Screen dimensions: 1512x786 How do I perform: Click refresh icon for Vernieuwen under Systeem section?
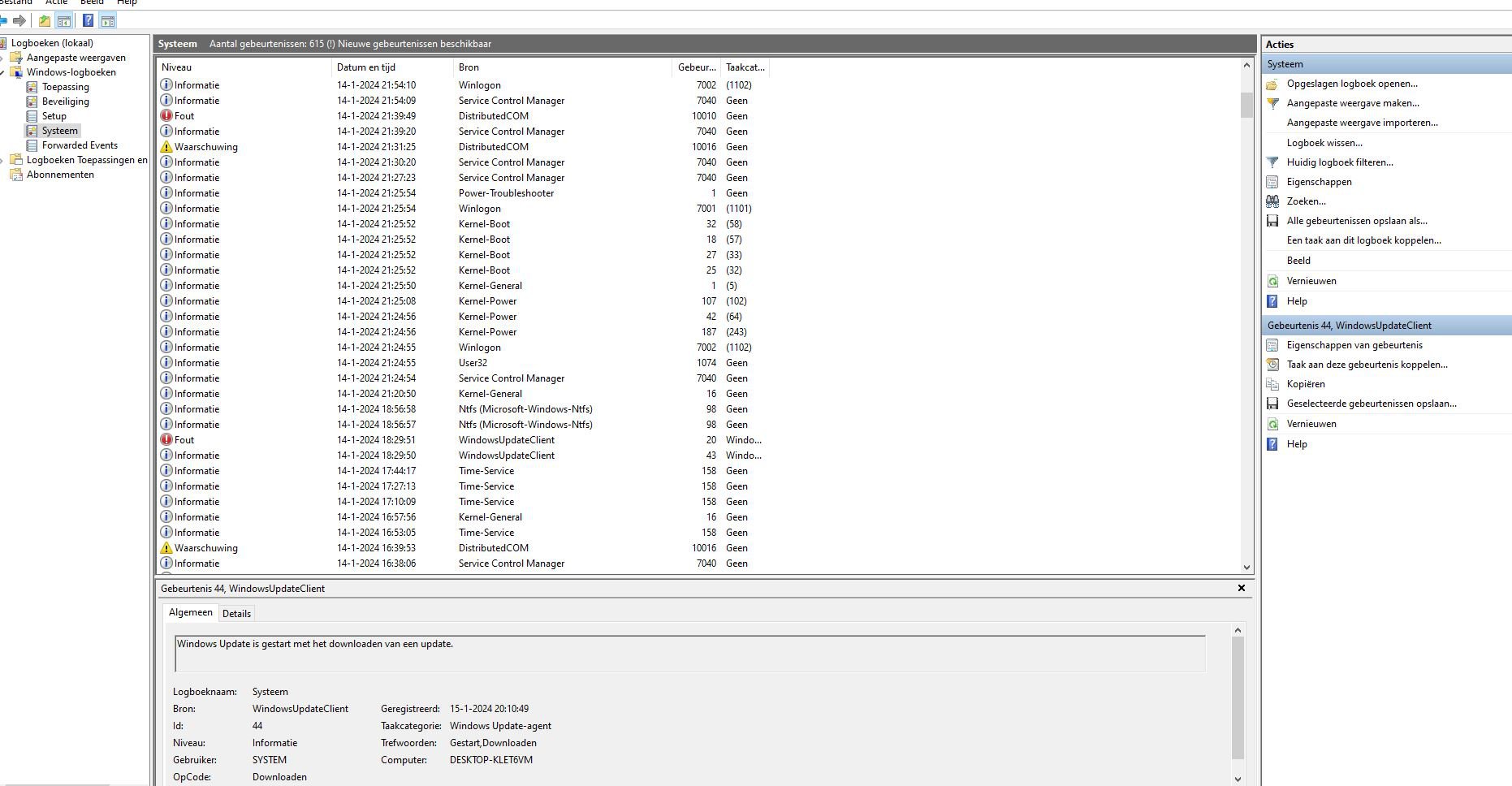[x=1272, y=281]
